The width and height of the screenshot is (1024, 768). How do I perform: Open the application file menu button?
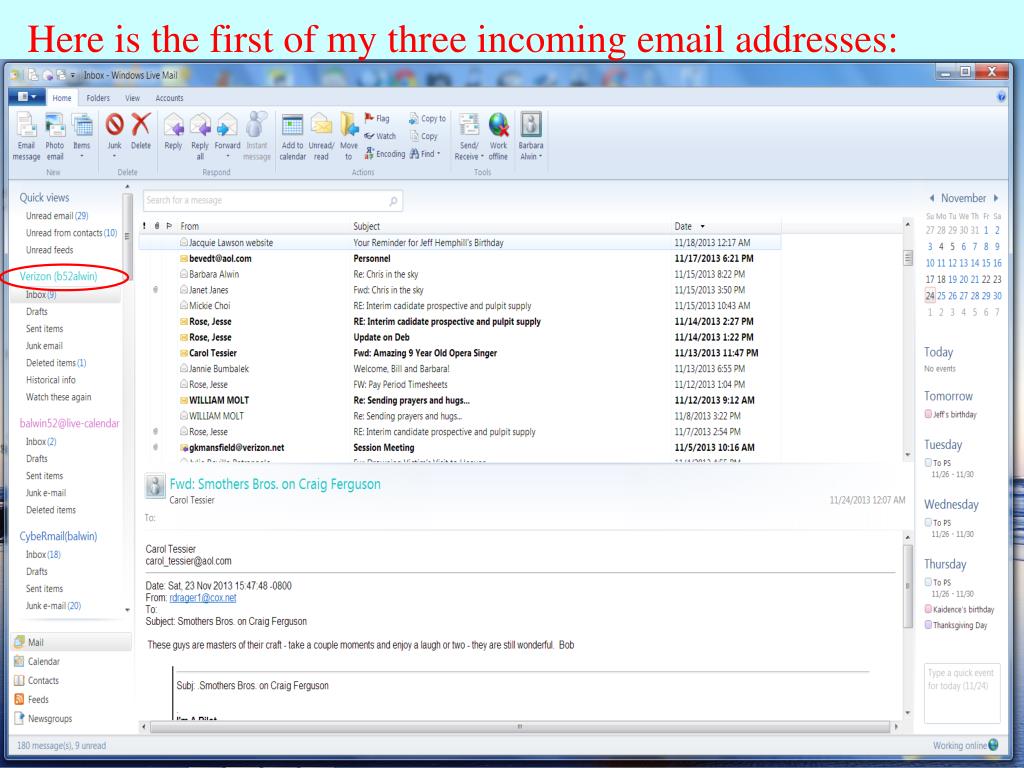[x=27, y=97]
